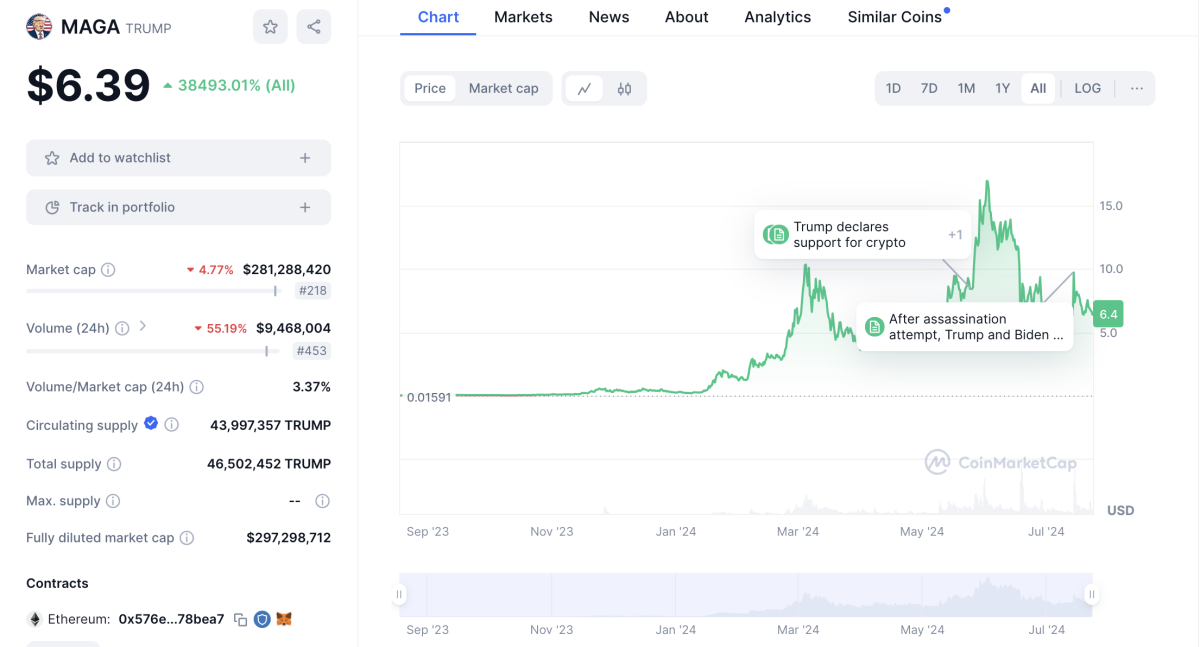1200x647 pixels.
Task: Select the 1D time range
Action: click(893, 88)
